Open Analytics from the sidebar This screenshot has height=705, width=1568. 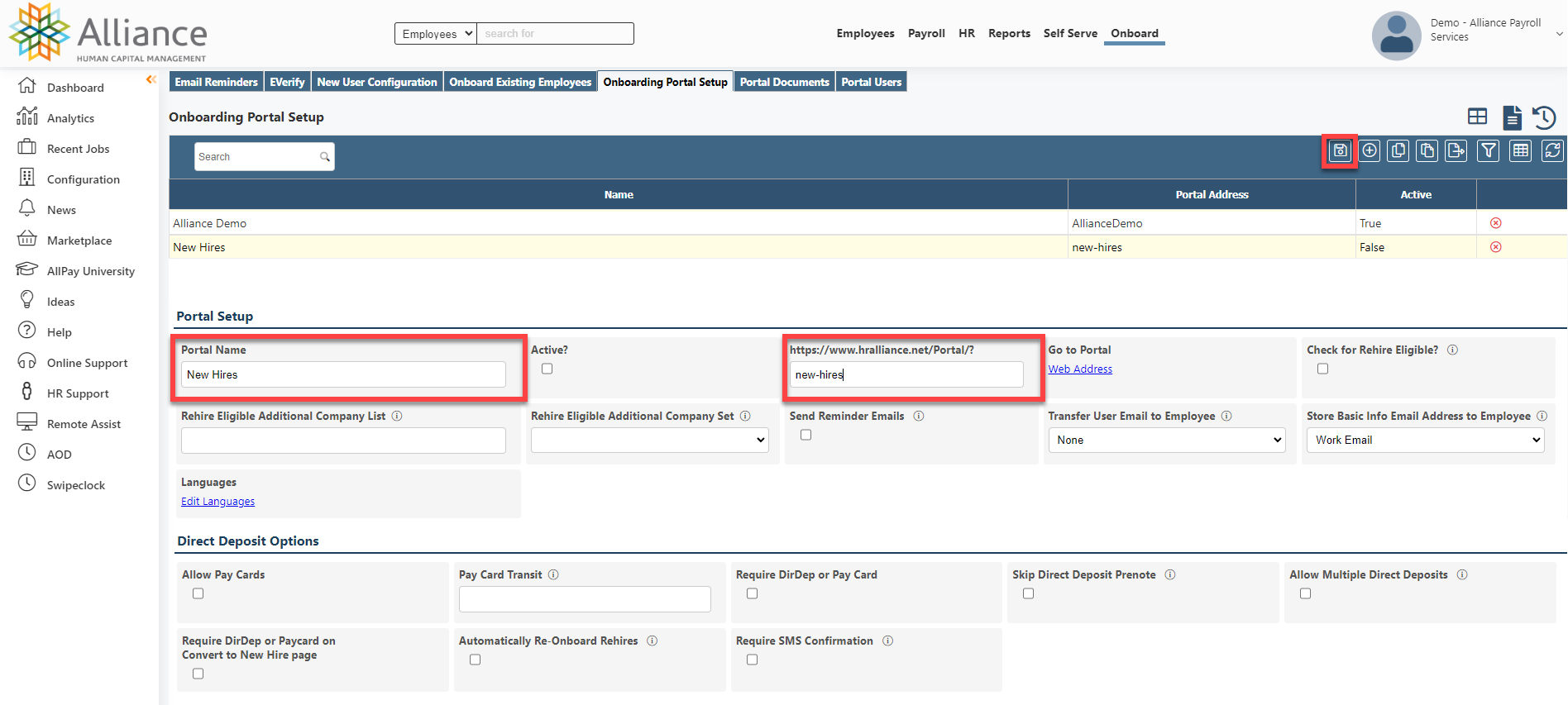coord(70,118)
